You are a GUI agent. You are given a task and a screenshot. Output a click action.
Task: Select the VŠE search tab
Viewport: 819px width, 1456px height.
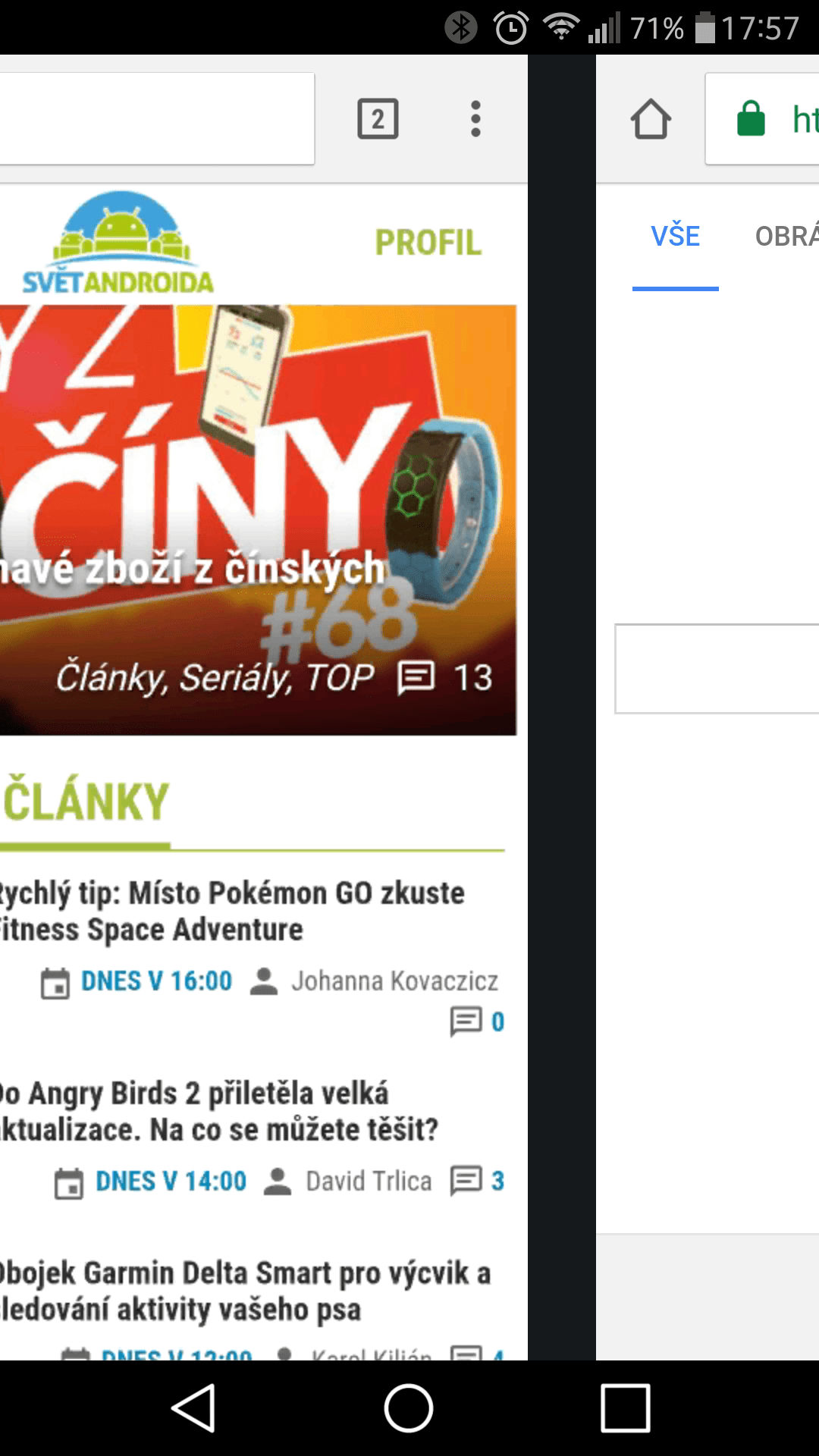pos(675,236)
